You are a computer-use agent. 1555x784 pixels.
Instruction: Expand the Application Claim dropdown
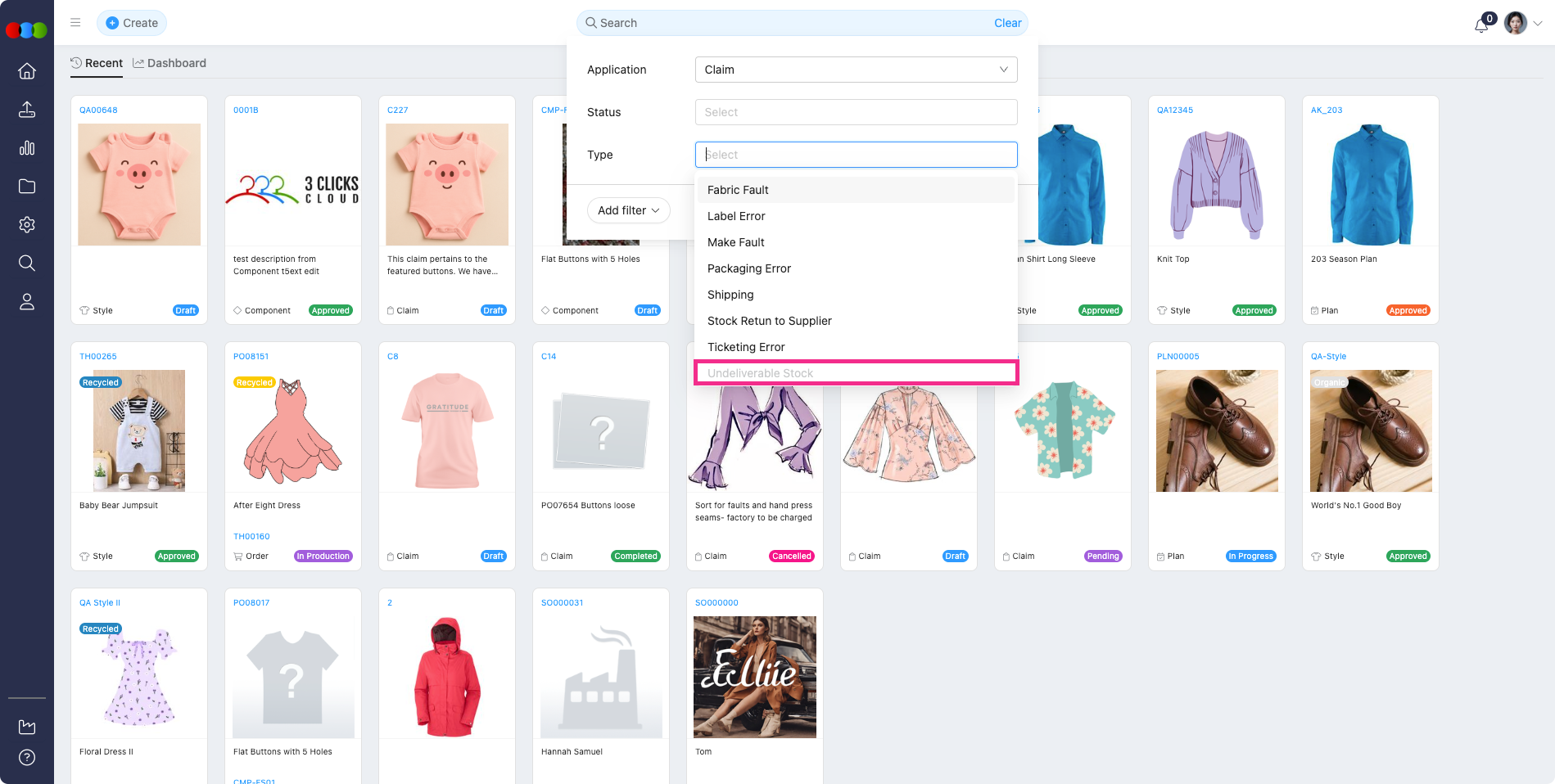(x=856, y=70)
